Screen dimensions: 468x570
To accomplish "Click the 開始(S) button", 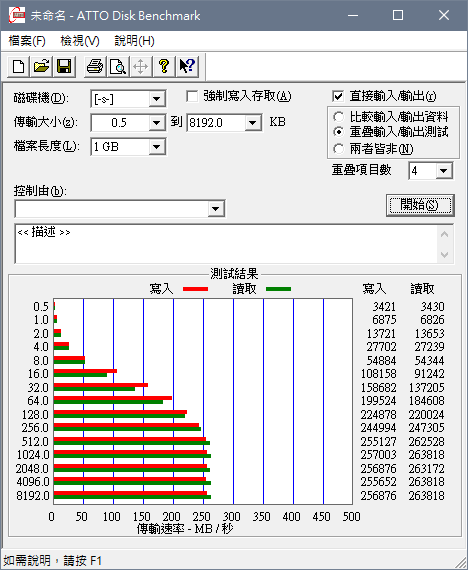I will tap(420, 205).
